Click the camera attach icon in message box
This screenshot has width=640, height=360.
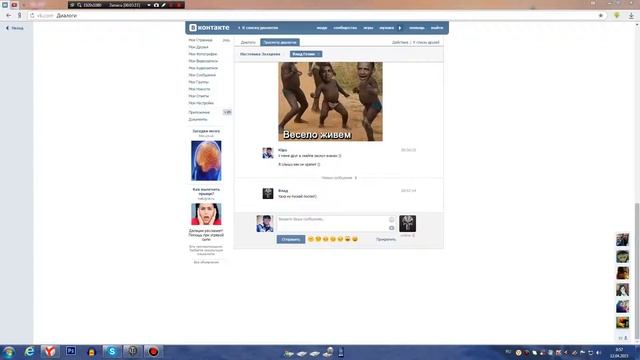coord(391,228)
